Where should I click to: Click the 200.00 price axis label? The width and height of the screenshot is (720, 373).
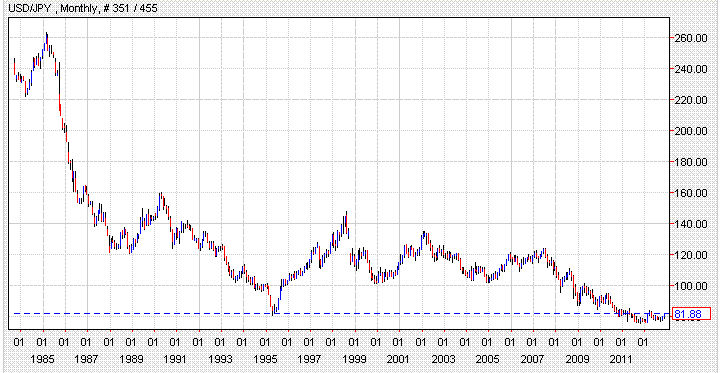tap(692, 131)
